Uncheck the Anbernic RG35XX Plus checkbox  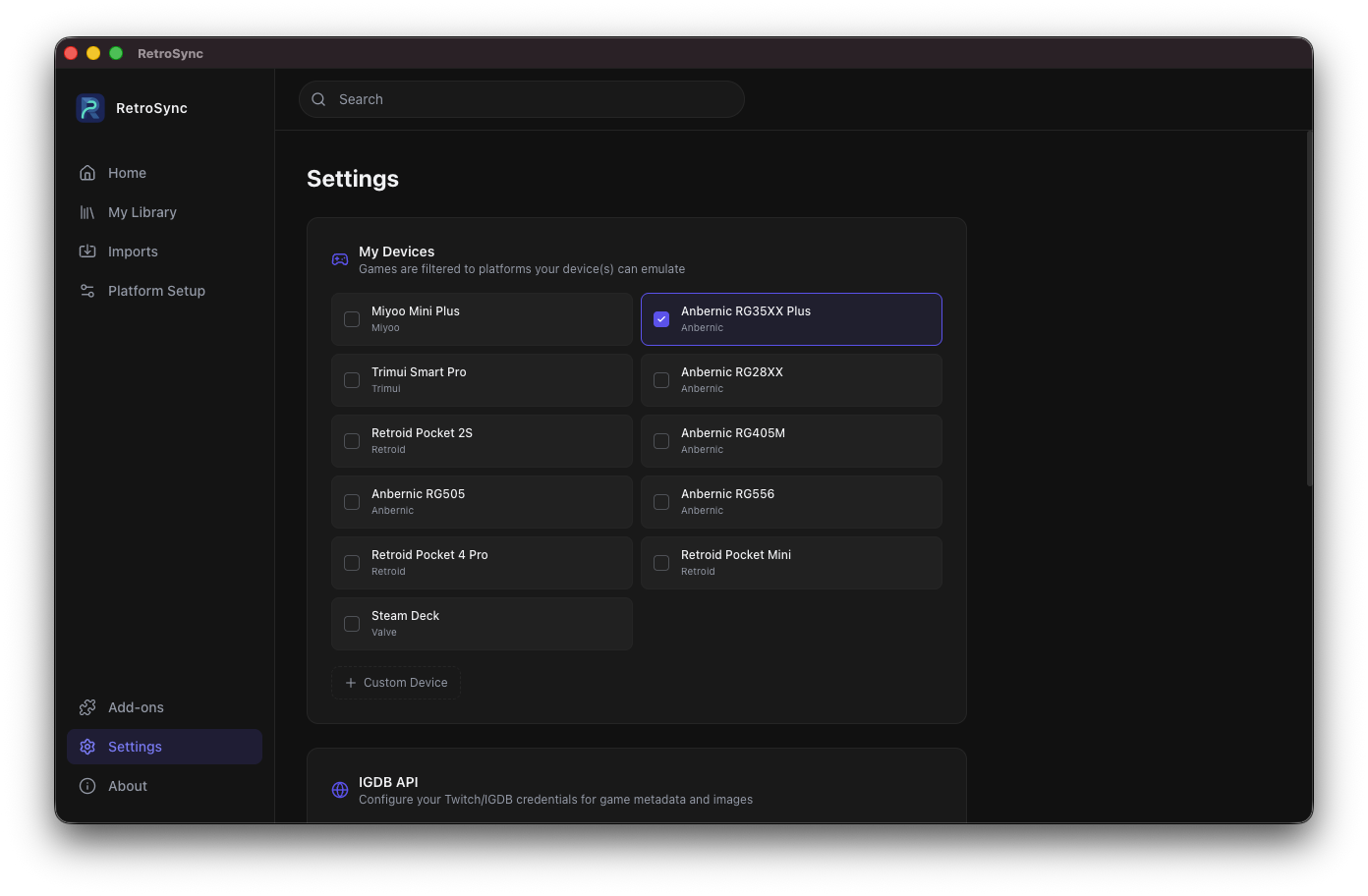point(661,319)
